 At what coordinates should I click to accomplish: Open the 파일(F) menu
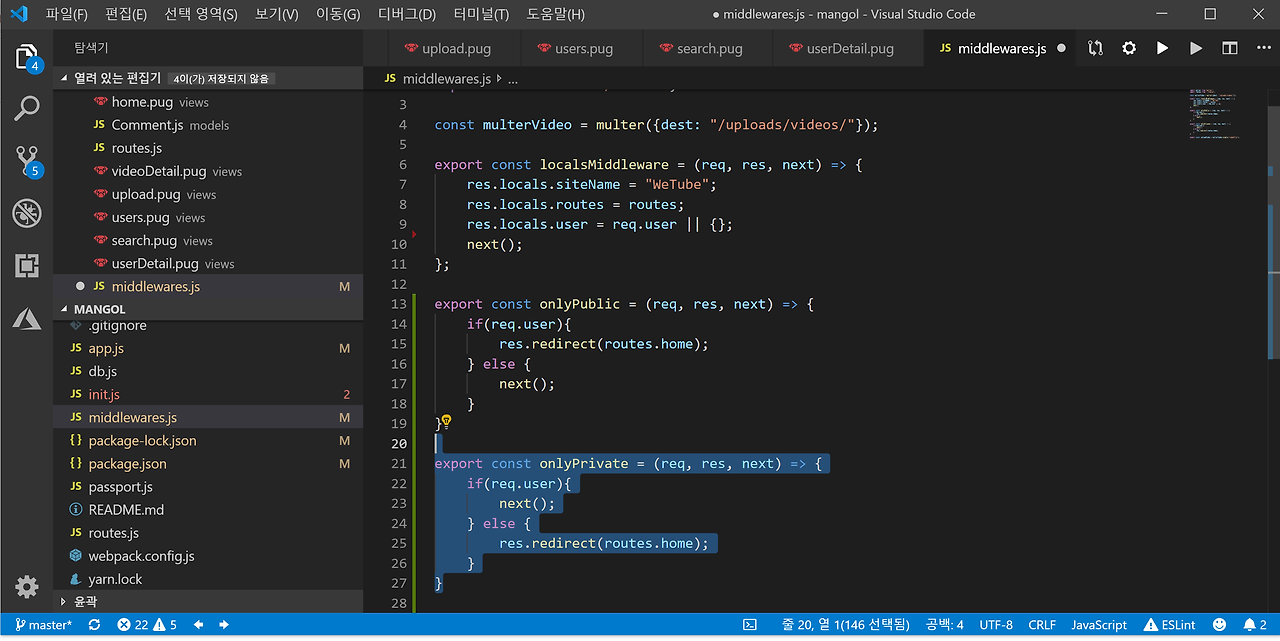[x=66, y=14]
